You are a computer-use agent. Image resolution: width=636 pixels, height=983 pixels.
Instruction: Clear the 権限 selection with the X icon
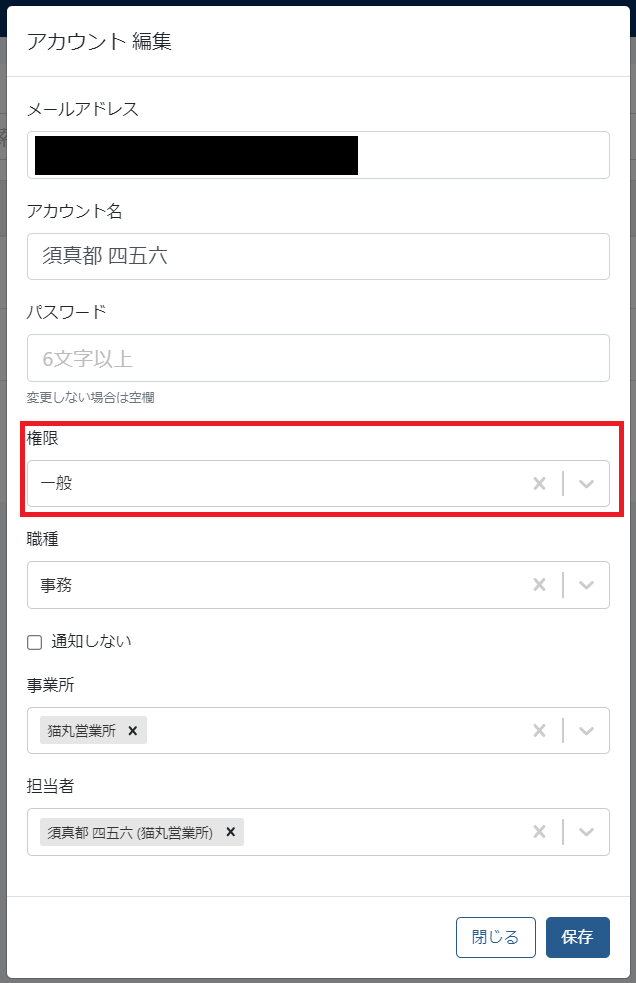[x=539, y=483]
